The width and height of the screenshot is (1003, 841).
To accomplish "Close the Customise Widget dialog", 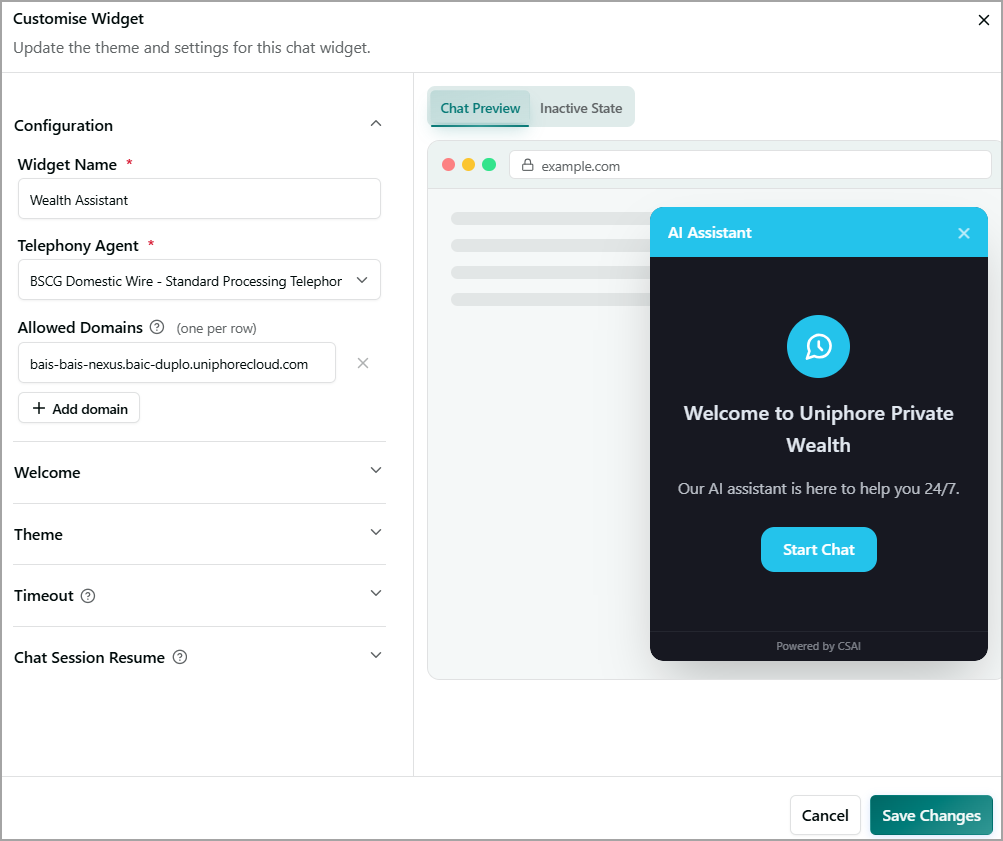I will (983, 20).
